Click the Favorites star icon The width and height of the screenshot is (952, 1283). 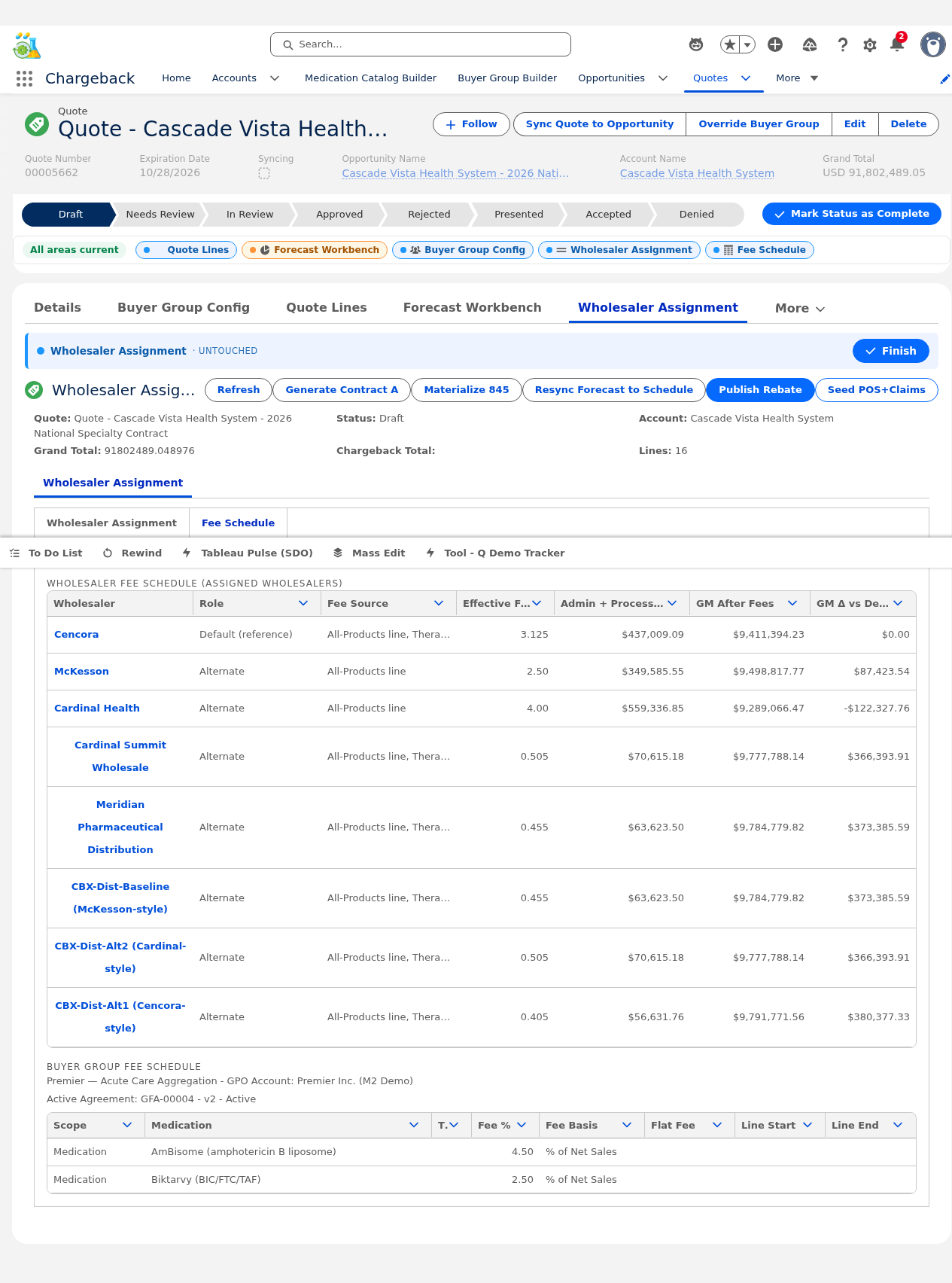tap(729, 44)
